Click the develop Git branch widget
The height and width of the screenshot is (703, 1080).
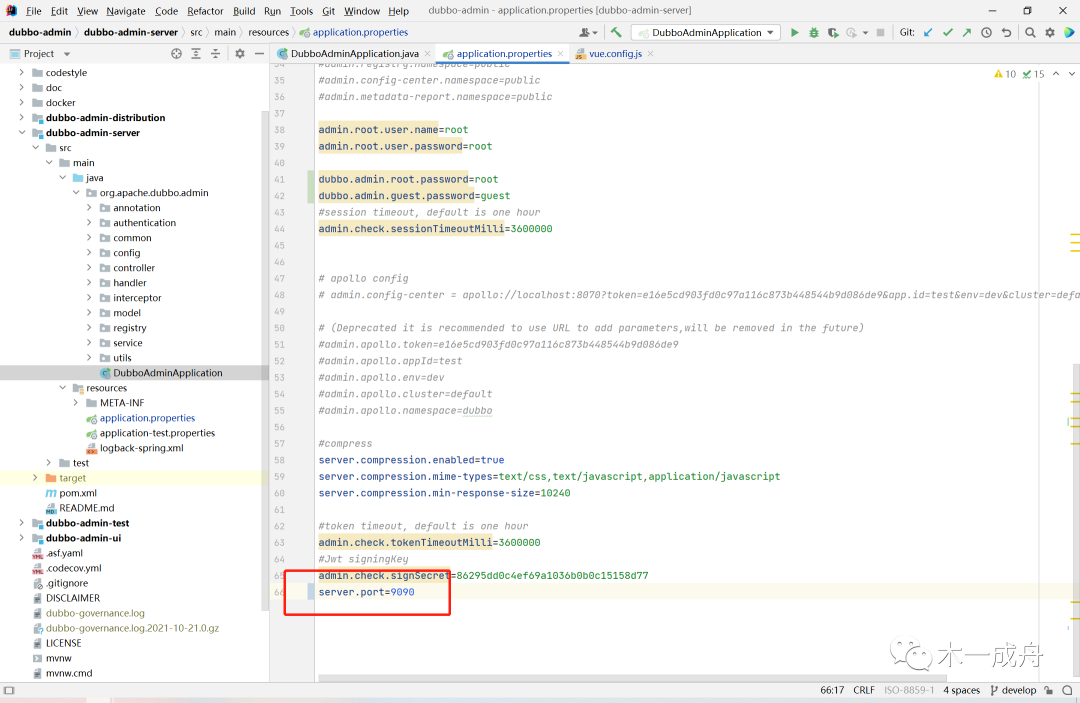pyautogui.click(x=1013, y=690)
